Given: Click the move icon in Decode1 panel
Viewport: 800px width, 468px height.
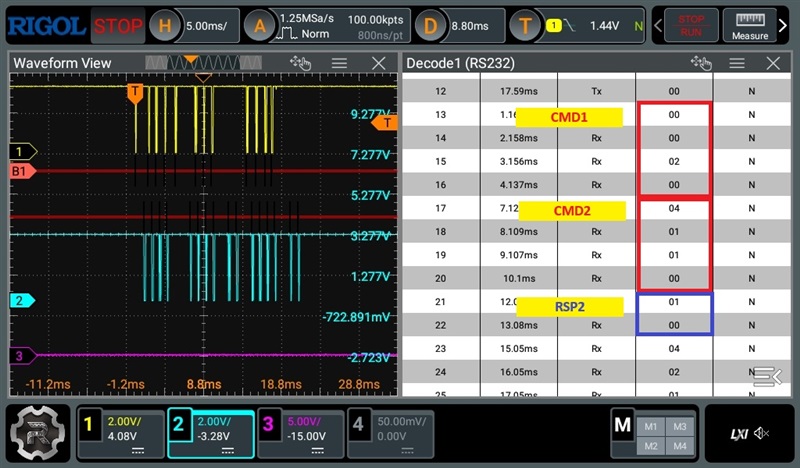Looking at the screenshot, I should point(701,63).
